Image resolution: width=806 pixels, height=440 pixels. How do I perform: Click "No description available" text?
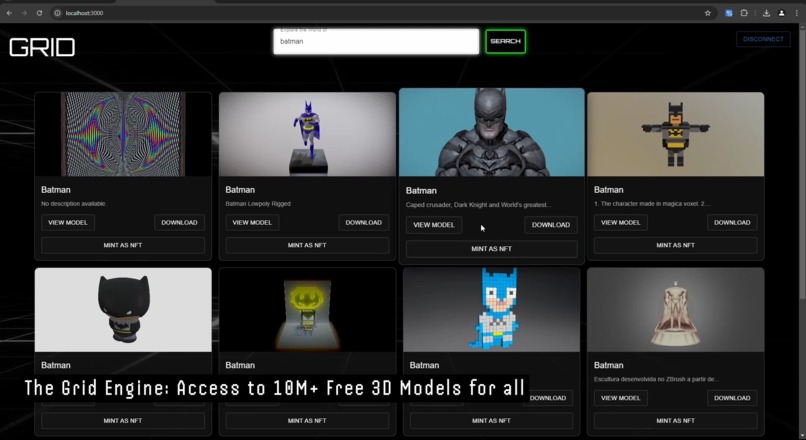(x=74, y=204)
